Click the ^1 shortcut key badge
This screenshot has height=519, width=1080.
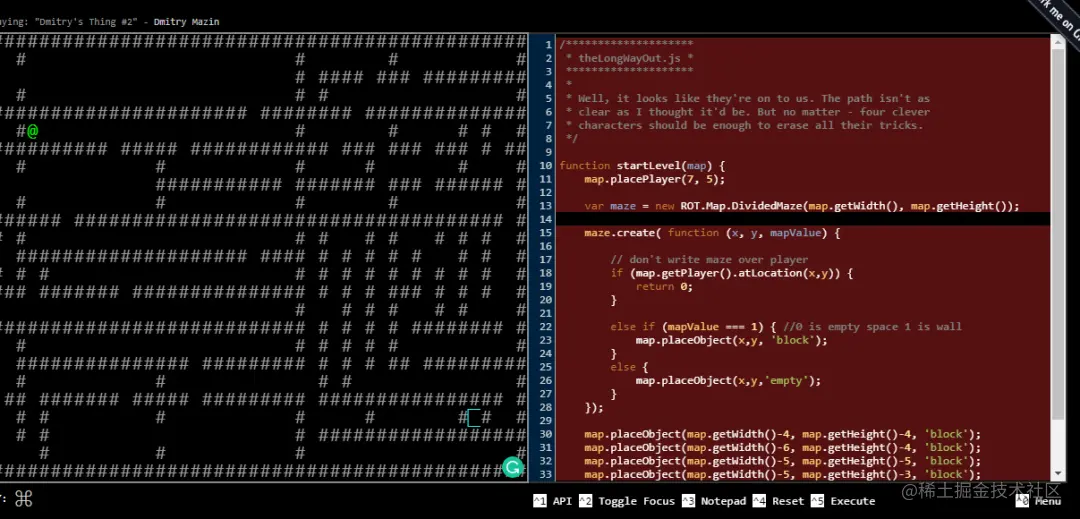(x=540, y=501)
